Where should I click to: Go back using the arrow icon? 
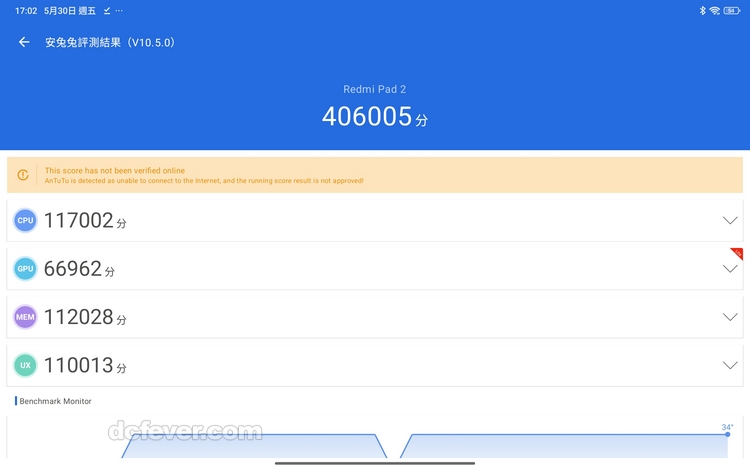click(x=24, y=42)
